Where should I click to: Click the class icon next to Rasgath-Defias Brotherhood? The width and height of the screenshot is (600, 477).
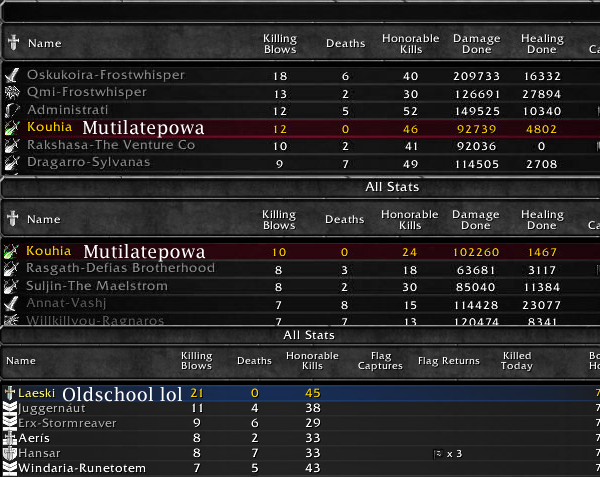click(x=12, y=268)
